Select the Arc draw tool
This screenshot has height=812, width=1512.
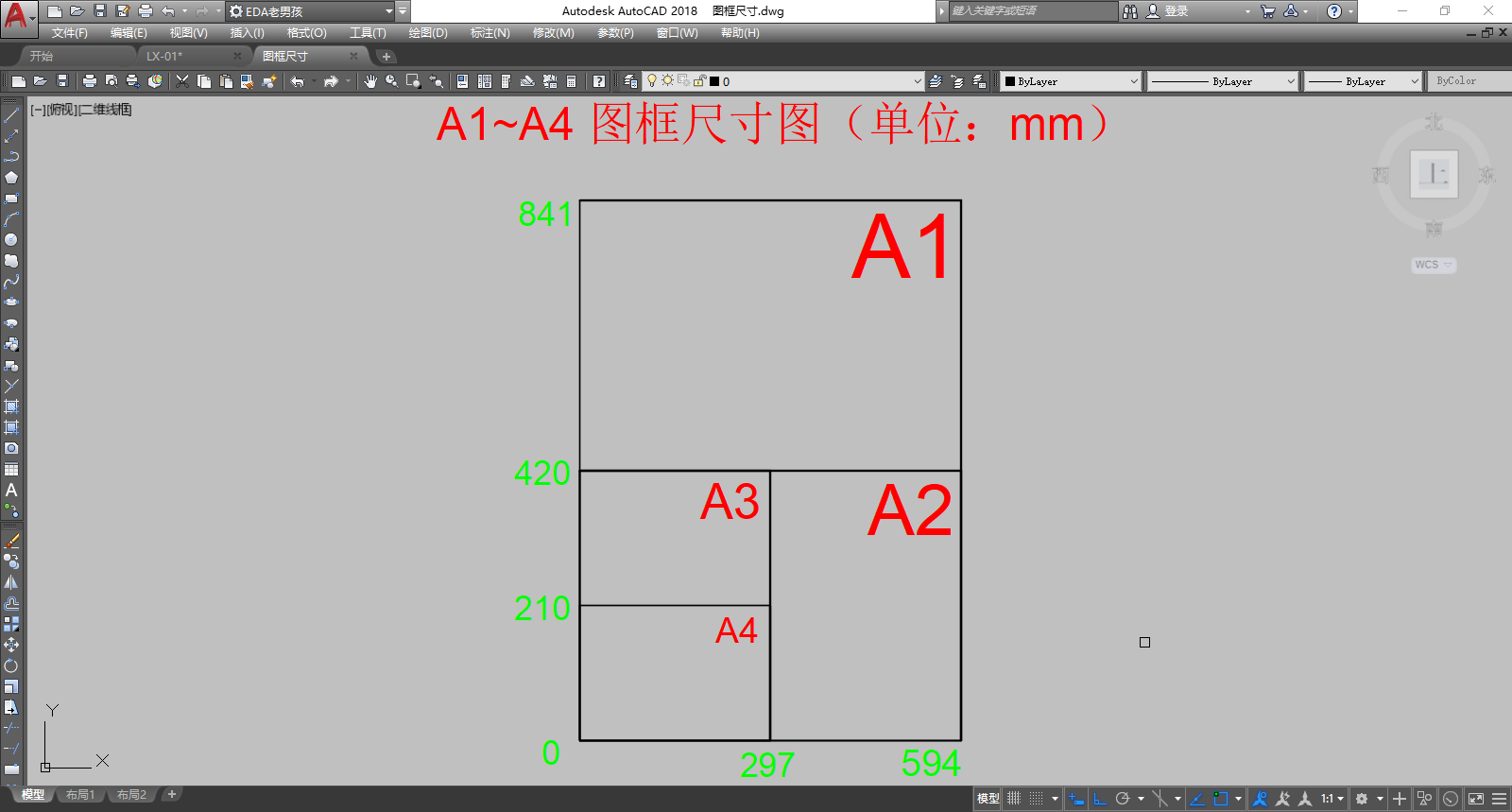(x=11, y=219)
